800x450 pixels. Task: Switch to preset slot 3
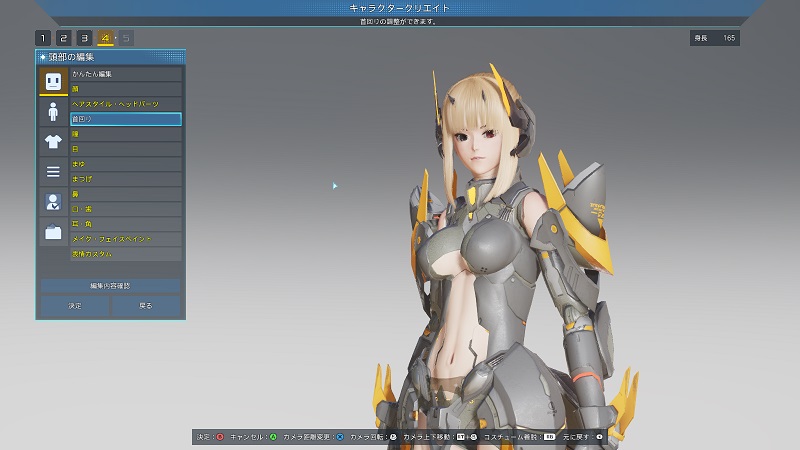(84, 38)
